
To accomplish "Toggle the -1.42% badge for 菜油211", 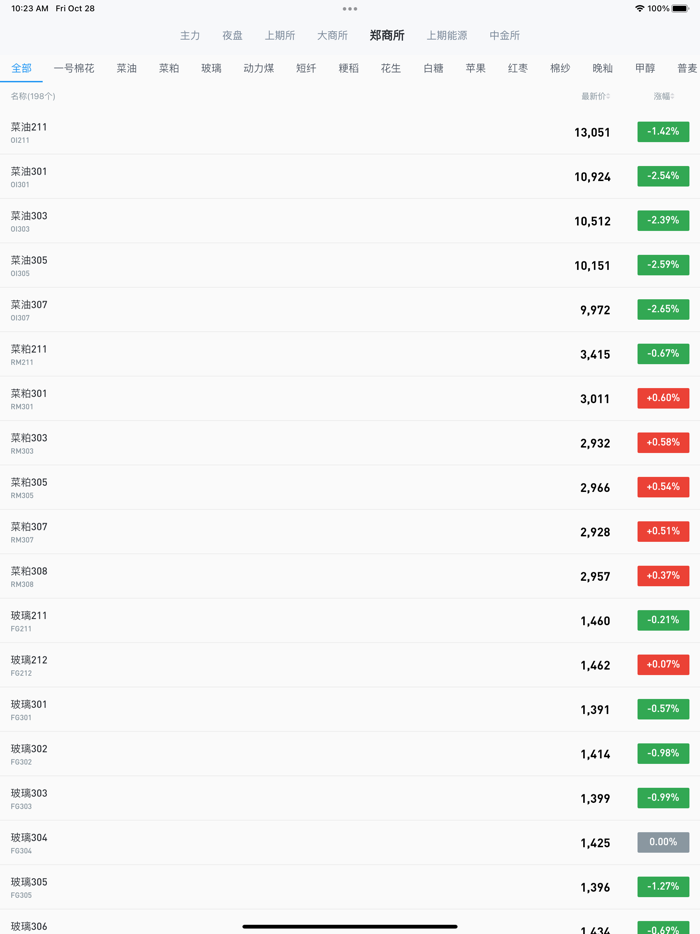I will [663, 132].
